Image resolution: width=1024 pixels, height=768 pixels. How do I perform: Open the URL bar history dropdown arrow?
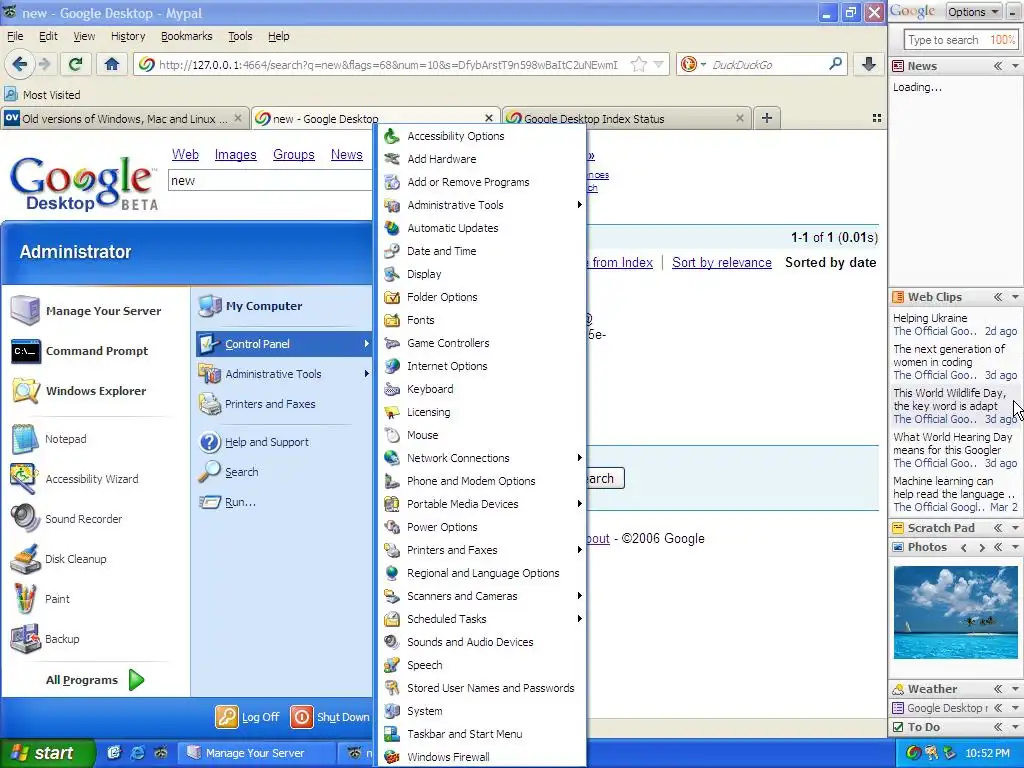658,64
